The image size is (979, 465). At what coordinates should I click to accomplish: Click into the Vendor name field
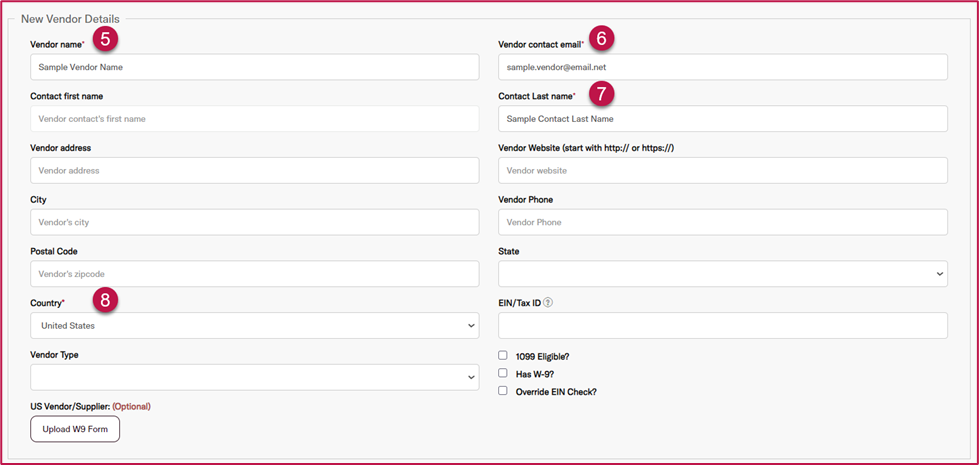(254, 67)
